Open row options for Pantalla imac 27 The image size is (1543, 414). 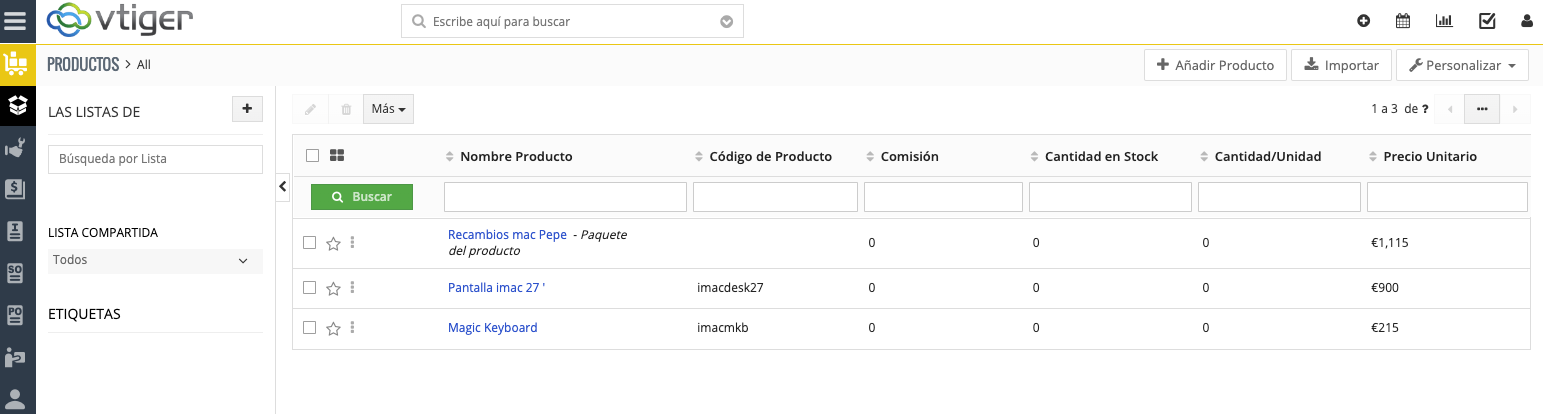click(353, 288)
